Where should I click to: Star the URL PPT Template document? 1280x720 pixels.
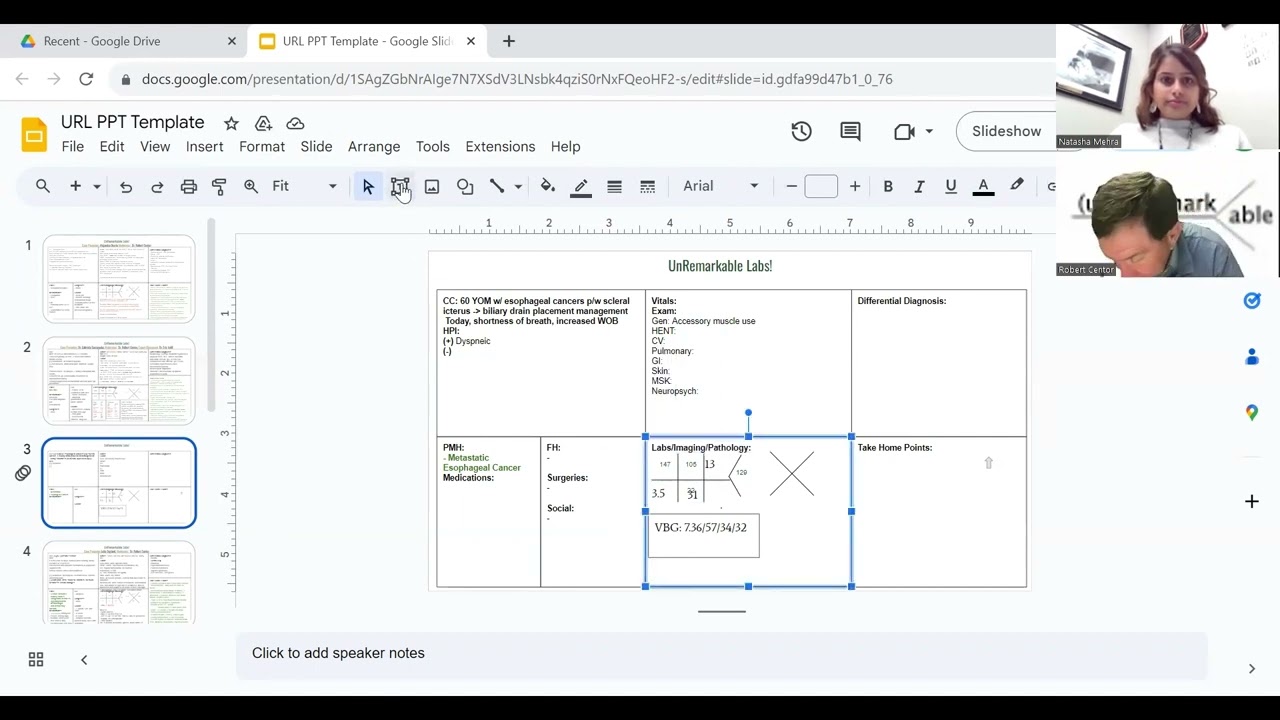pyautogui.click(x=231, y=123)
